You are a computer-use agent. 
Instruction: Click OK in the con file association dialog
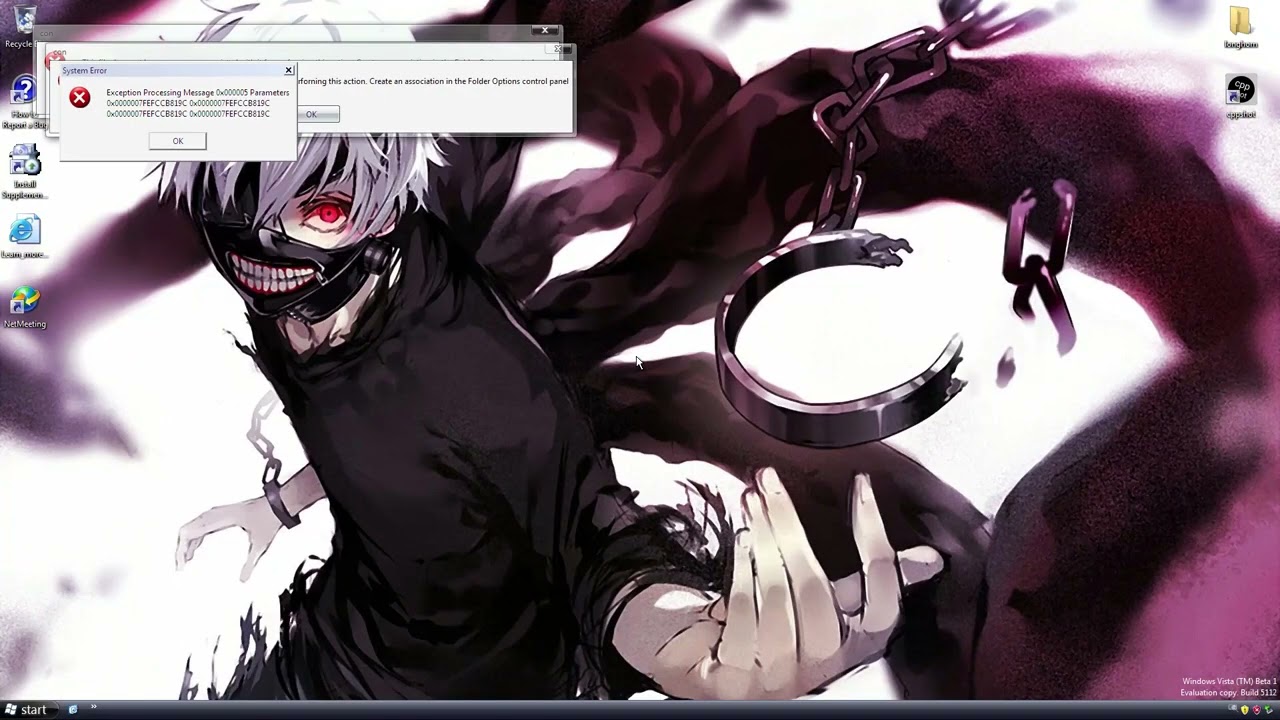tap(318, 114)
